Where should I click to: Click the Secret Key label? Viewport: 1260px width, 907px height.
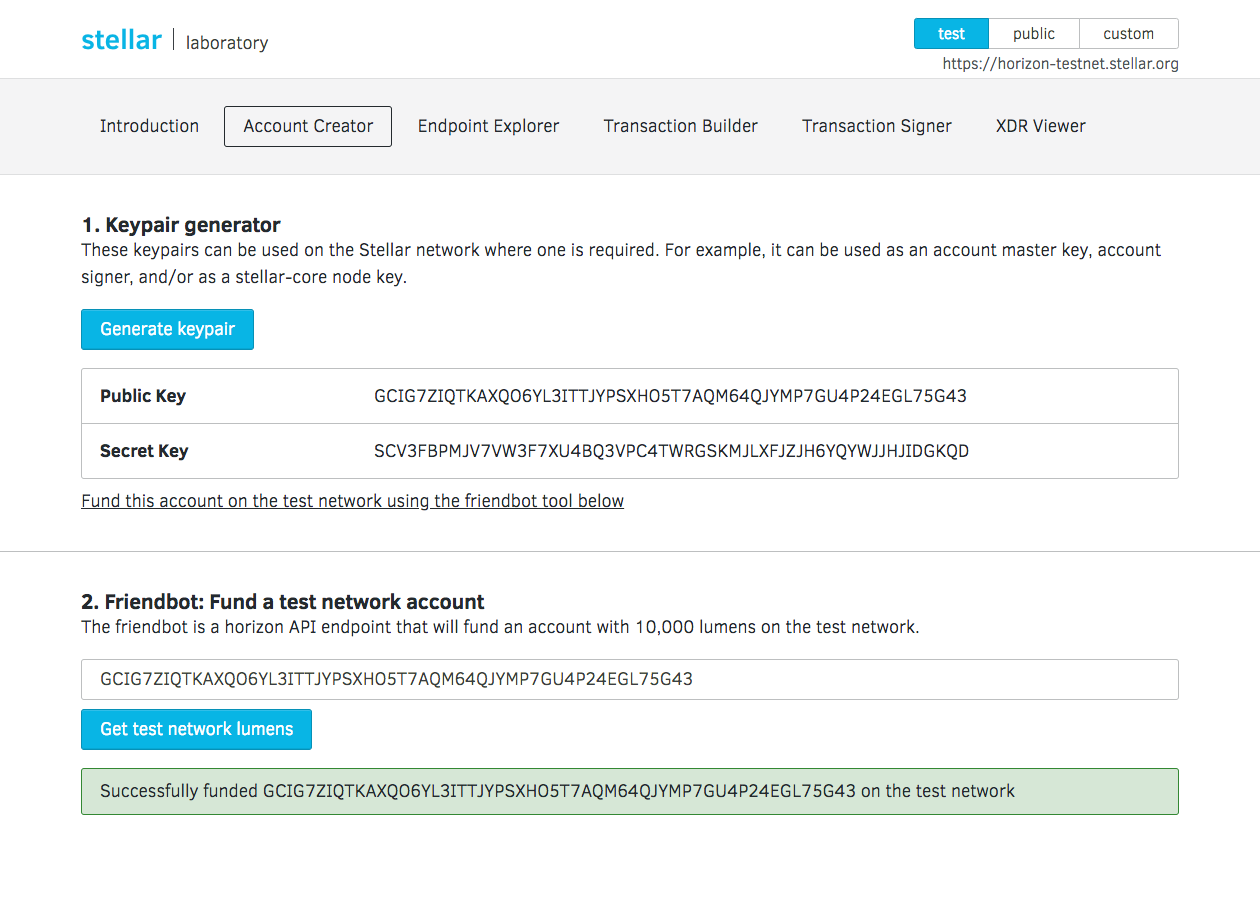coord(144,451)
